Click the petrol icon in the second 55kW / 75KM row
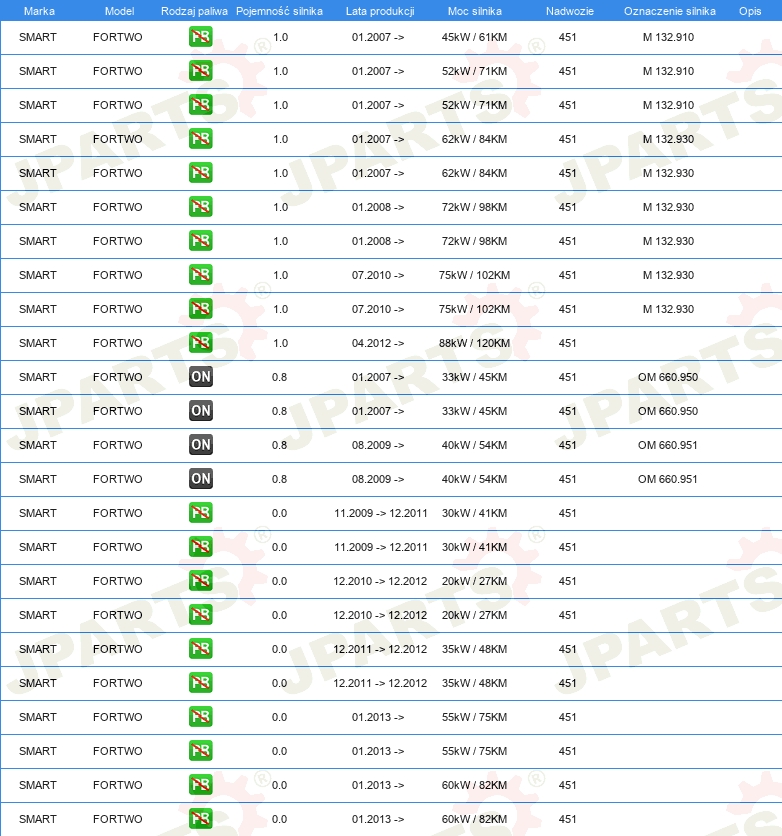Image resolution: width=782 pixels, height=836 pixels. [x=200, y=751]
